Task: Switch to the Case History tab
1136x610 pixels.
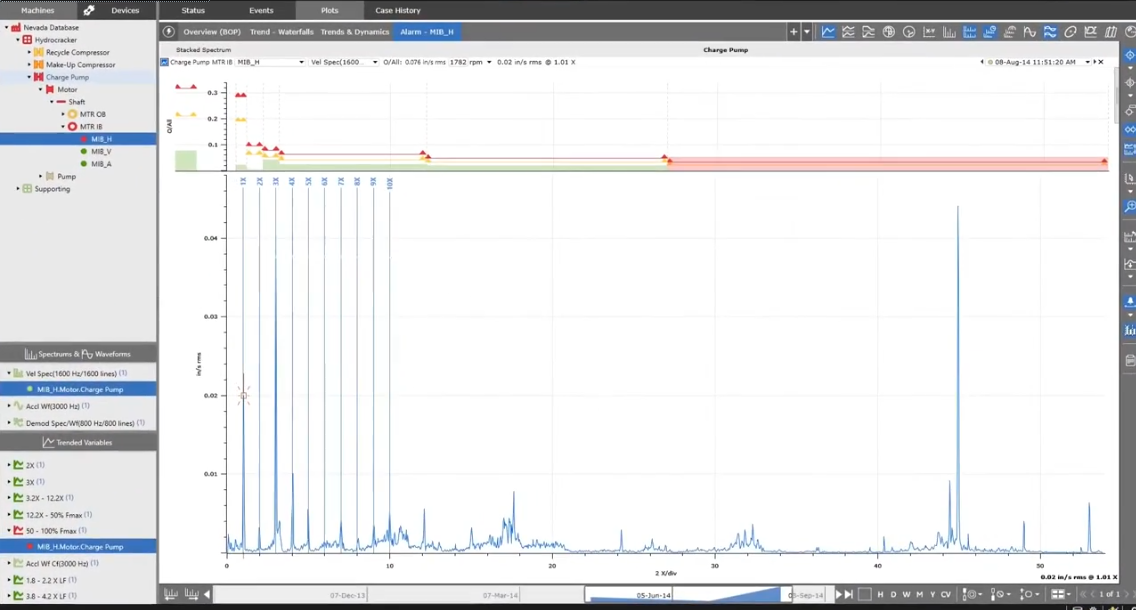Action: click(397, 10)
